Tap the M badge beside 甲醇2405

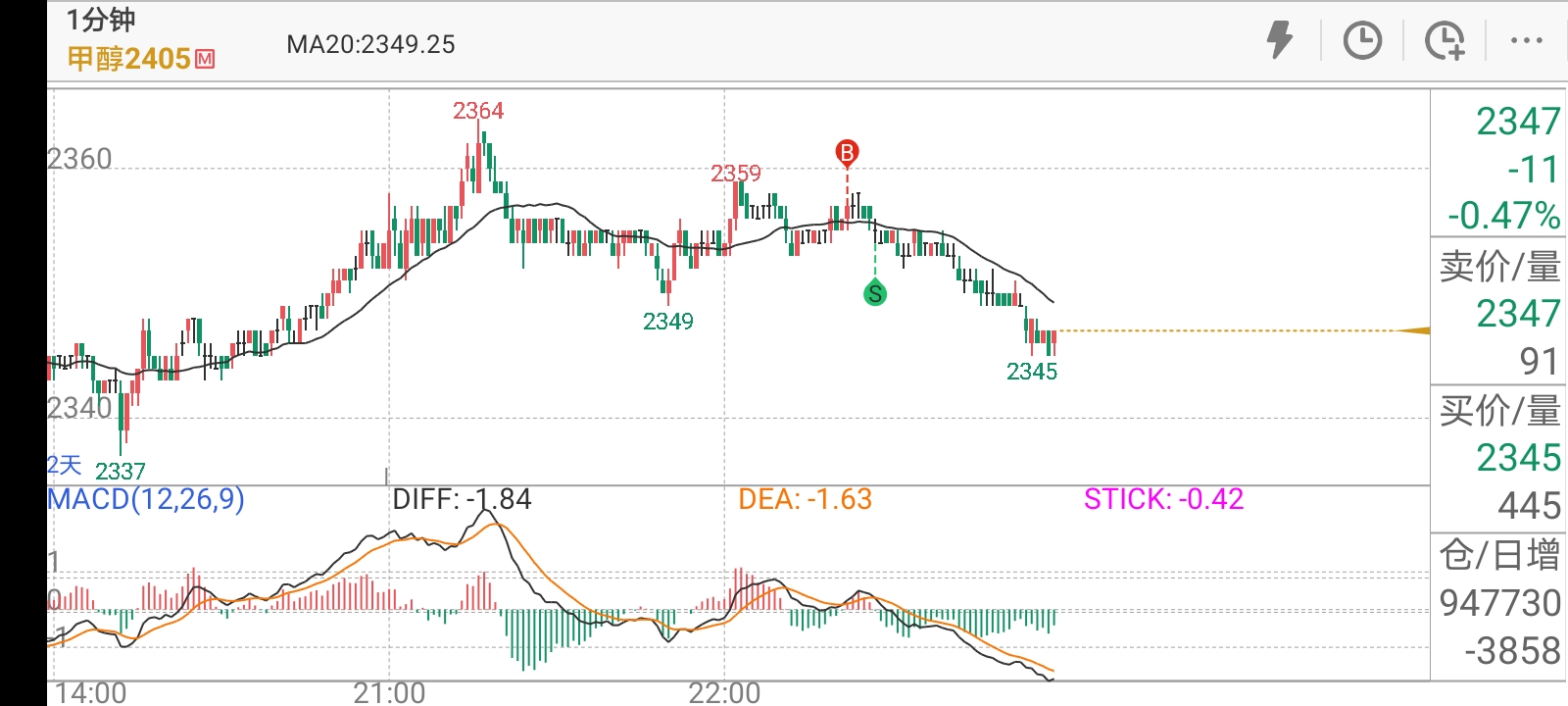(205, 59)
